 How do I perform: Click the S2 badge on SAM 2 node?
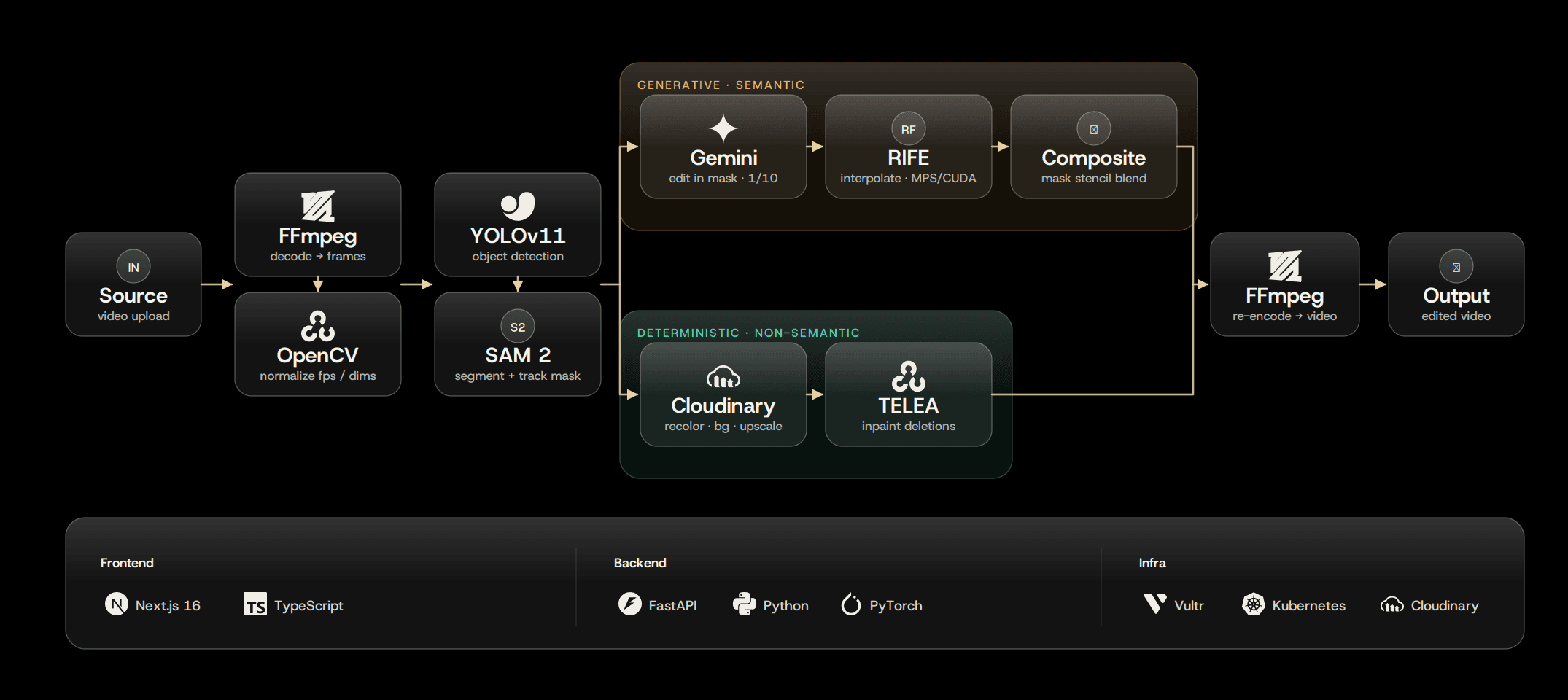(x=518, y=327)
